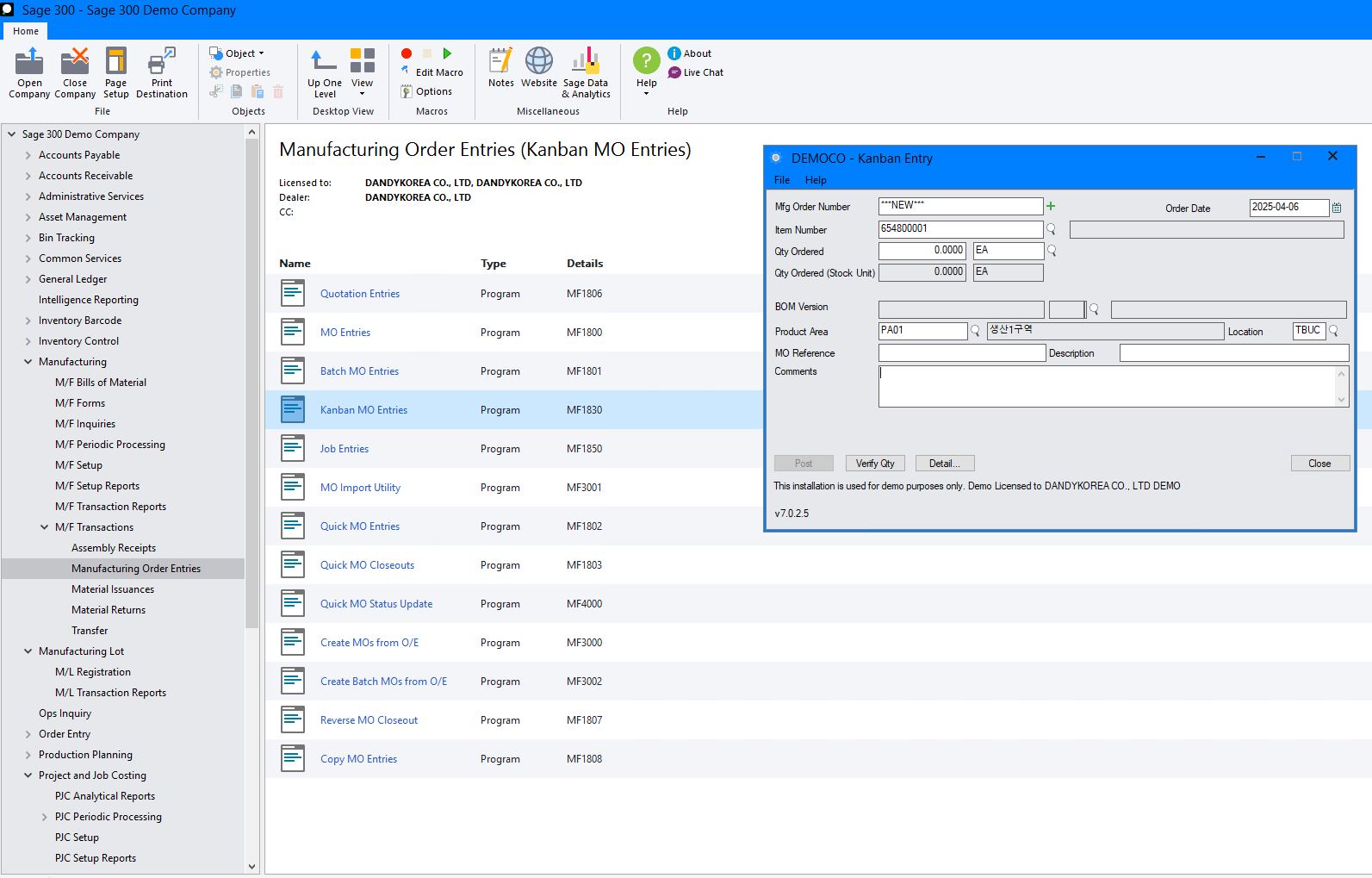Click the Product Area code field
The width and height of the screenshot is (1372, 878).
[923, 330]
